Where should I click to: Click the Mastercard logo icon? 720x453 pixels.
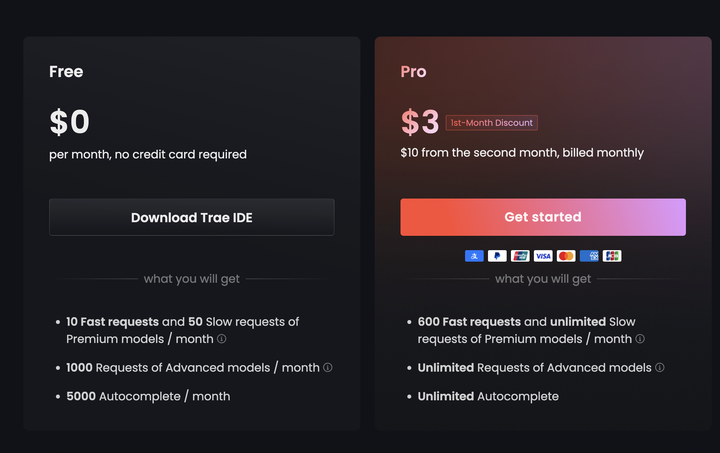coord(566,256)
